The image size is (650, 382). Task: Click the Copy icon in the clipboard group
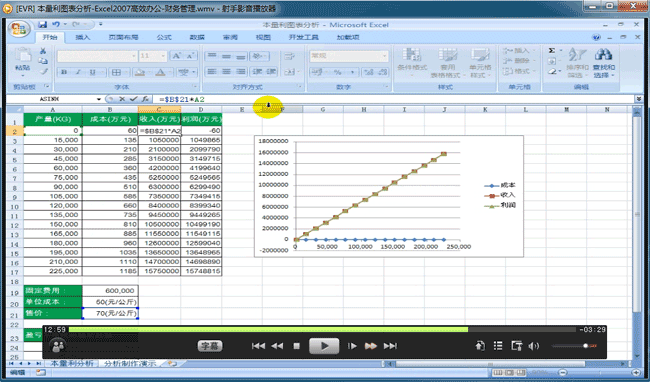point(43,61)
